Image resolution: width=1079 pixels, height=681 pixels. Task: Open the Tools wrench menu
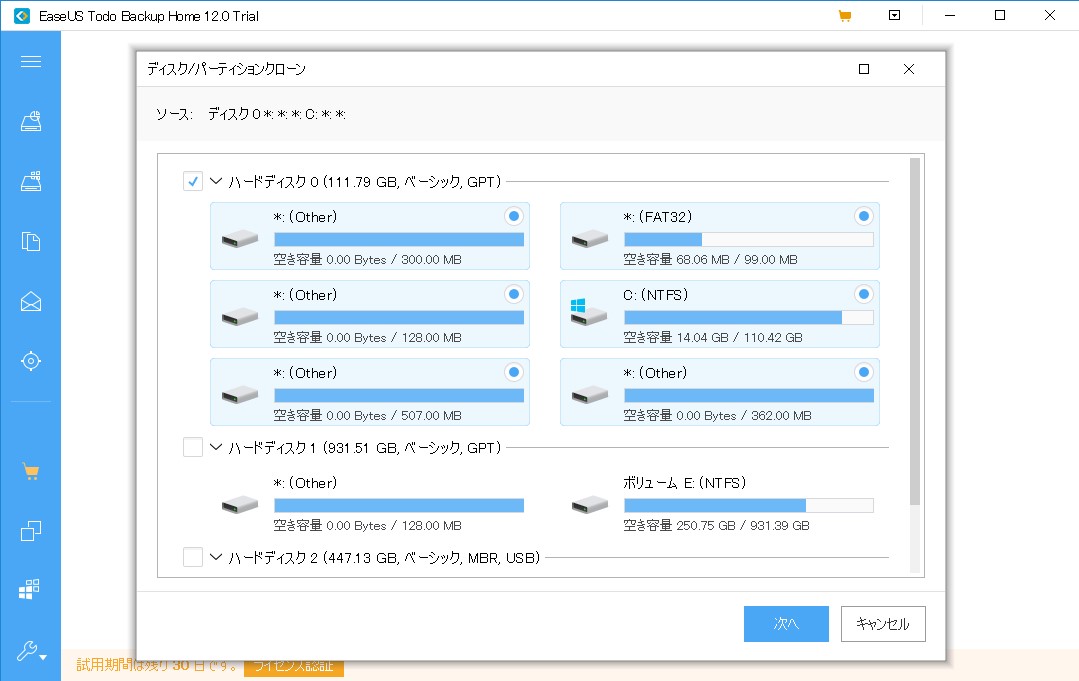[31, 651]
